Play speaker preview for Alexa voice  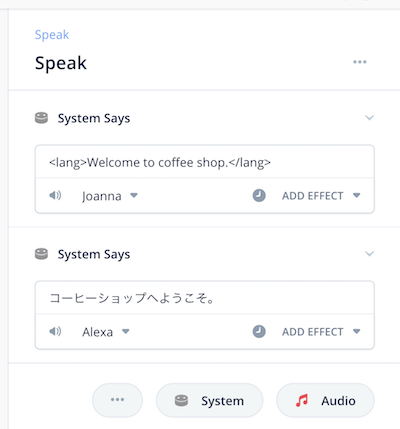click(x=55, y=331)
